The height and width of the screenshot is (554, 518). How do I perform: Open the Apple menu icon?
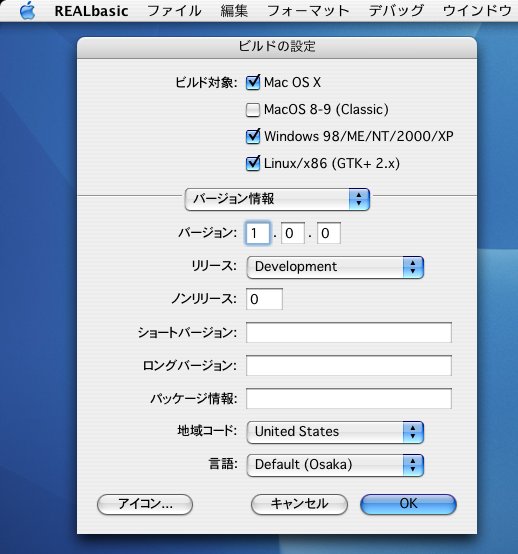click(x=27, y=10)
